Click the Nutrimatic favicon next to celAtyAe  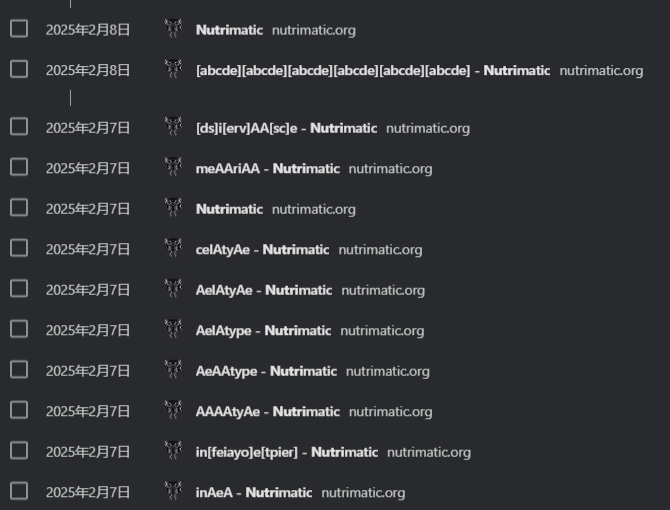click(x=173, y=249)
